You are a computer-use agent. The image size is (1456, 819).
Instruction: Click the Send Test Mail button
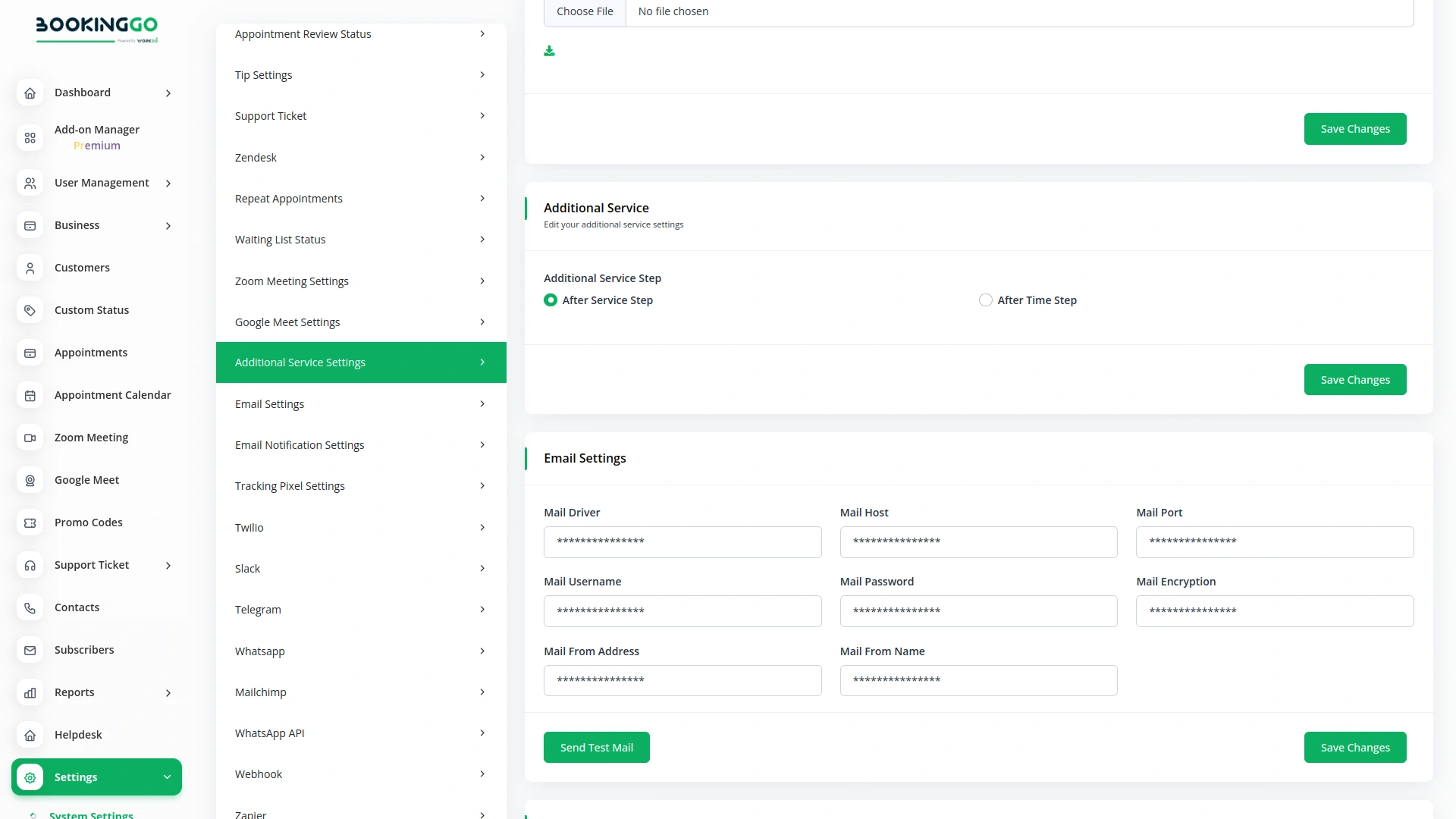(x=596, y=748)
